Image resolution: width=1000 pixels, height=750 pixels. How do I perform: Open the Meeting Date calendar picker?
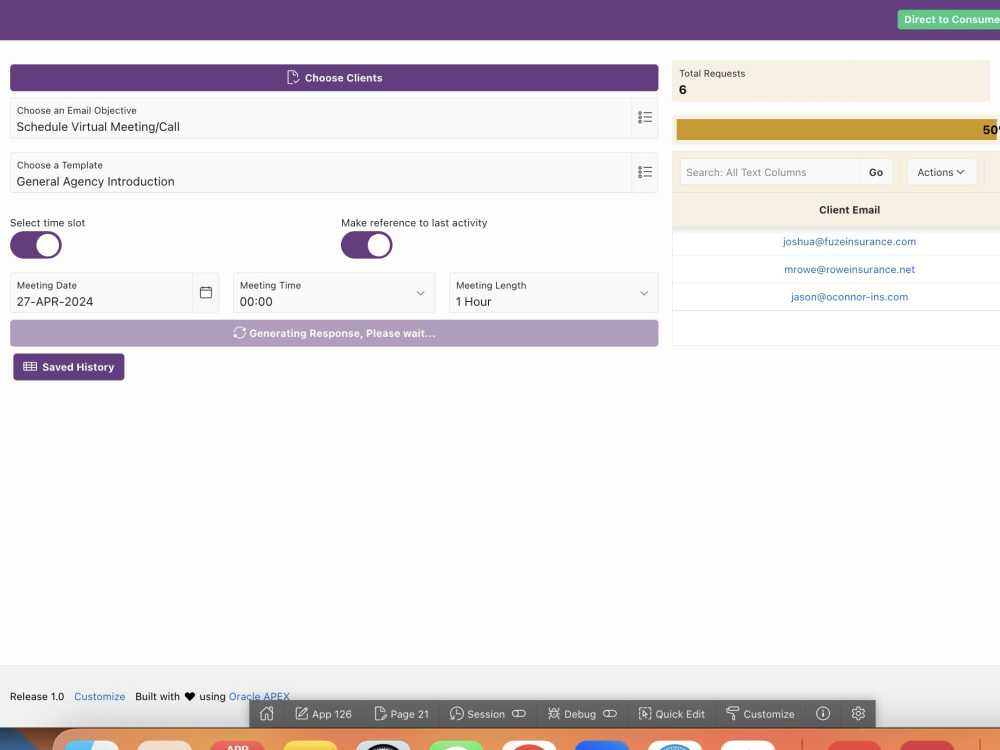point(206,292)
